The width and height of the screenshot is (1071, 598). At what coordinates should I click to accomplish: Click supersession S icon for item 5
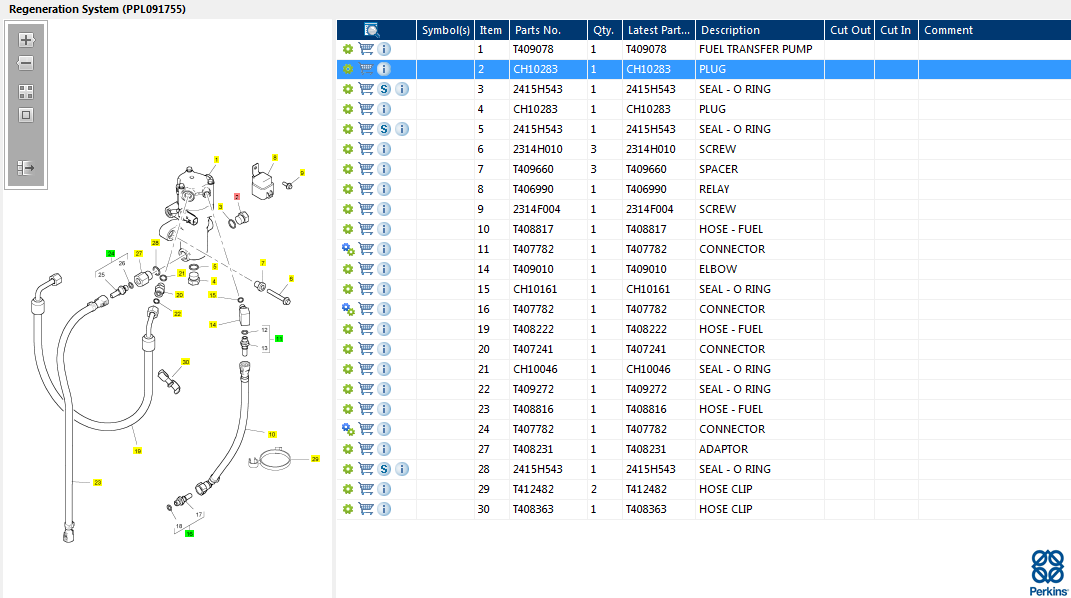pyautogui.click(x=384, y=129)
